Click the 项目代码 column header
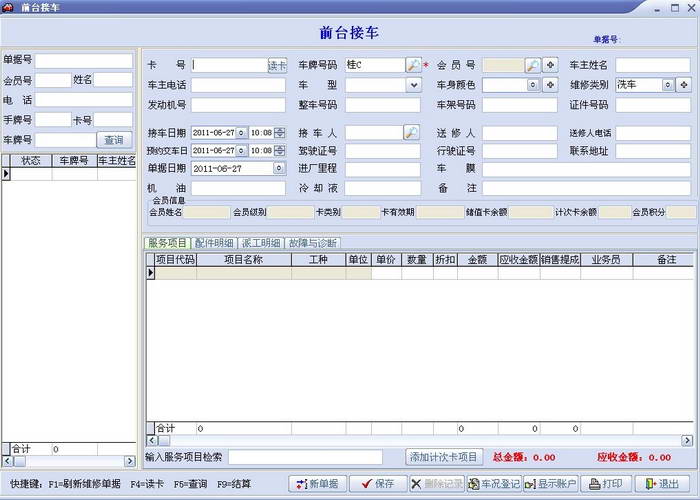Image resolution: width=700 pixels, height=500 pixels. click(175, 260)
